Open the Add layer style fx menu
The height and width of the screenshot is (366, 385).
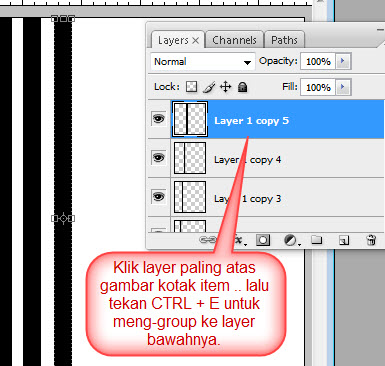click(239, 240)
